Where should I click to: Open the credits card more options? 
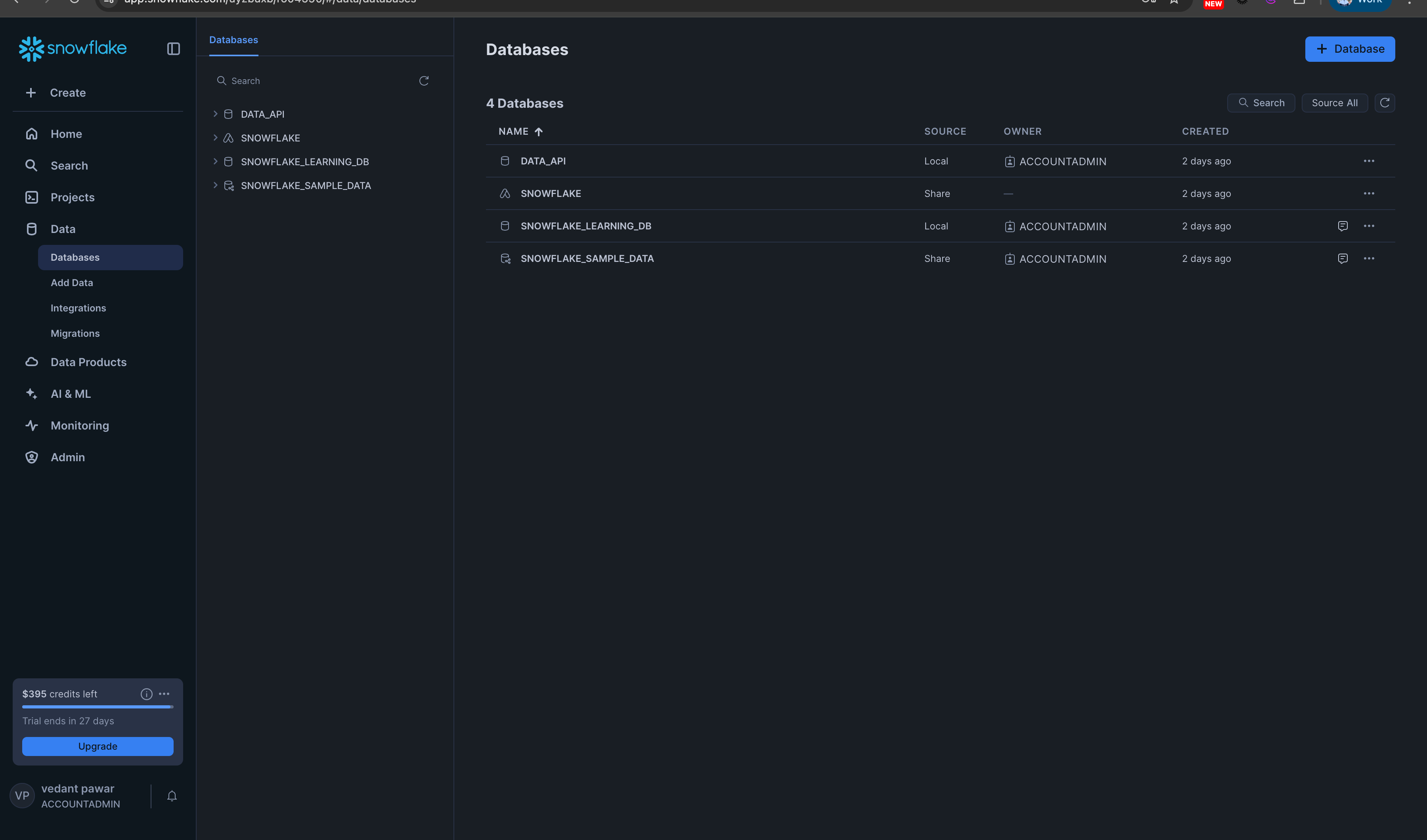(164, 694)
